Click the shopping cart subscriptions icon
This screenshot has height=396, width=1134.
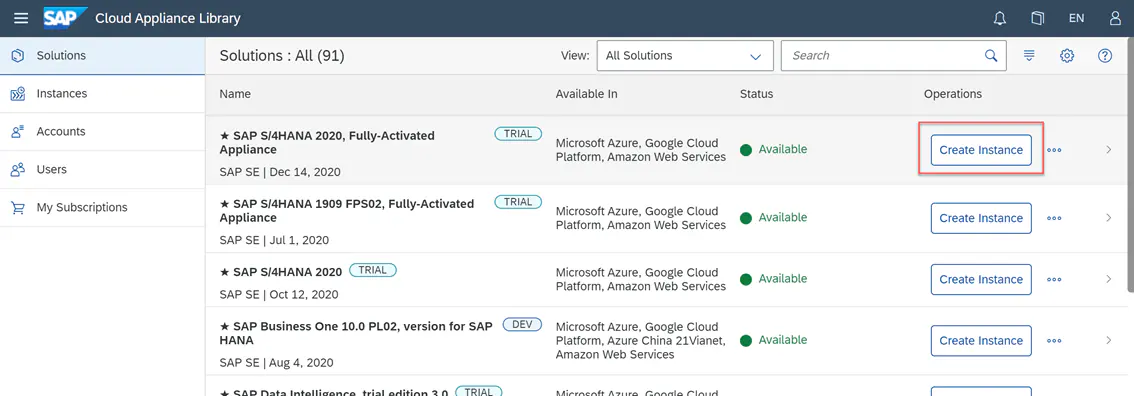click(18, 207)
